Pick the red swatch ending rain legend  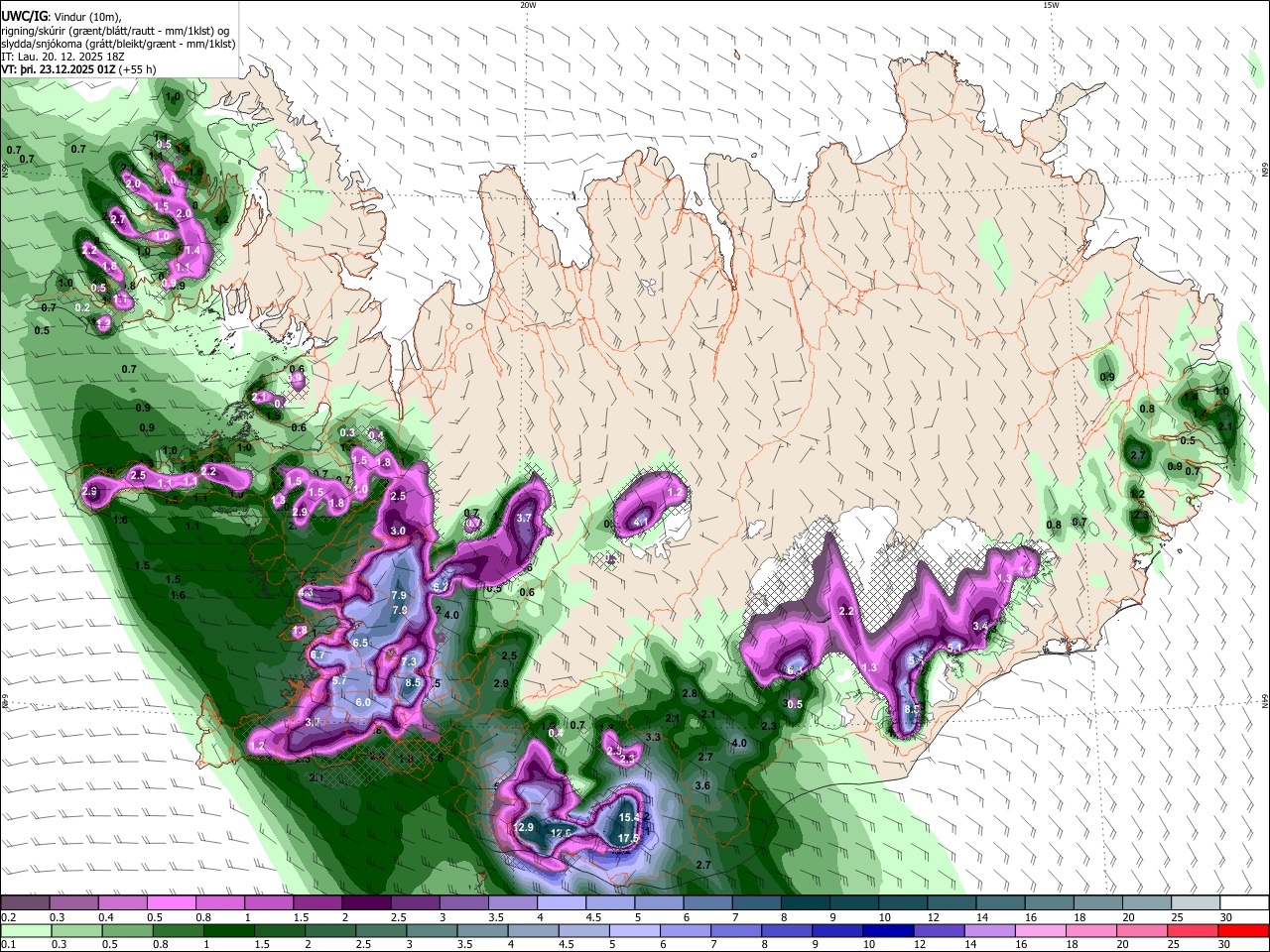(x=1244, y=930)
